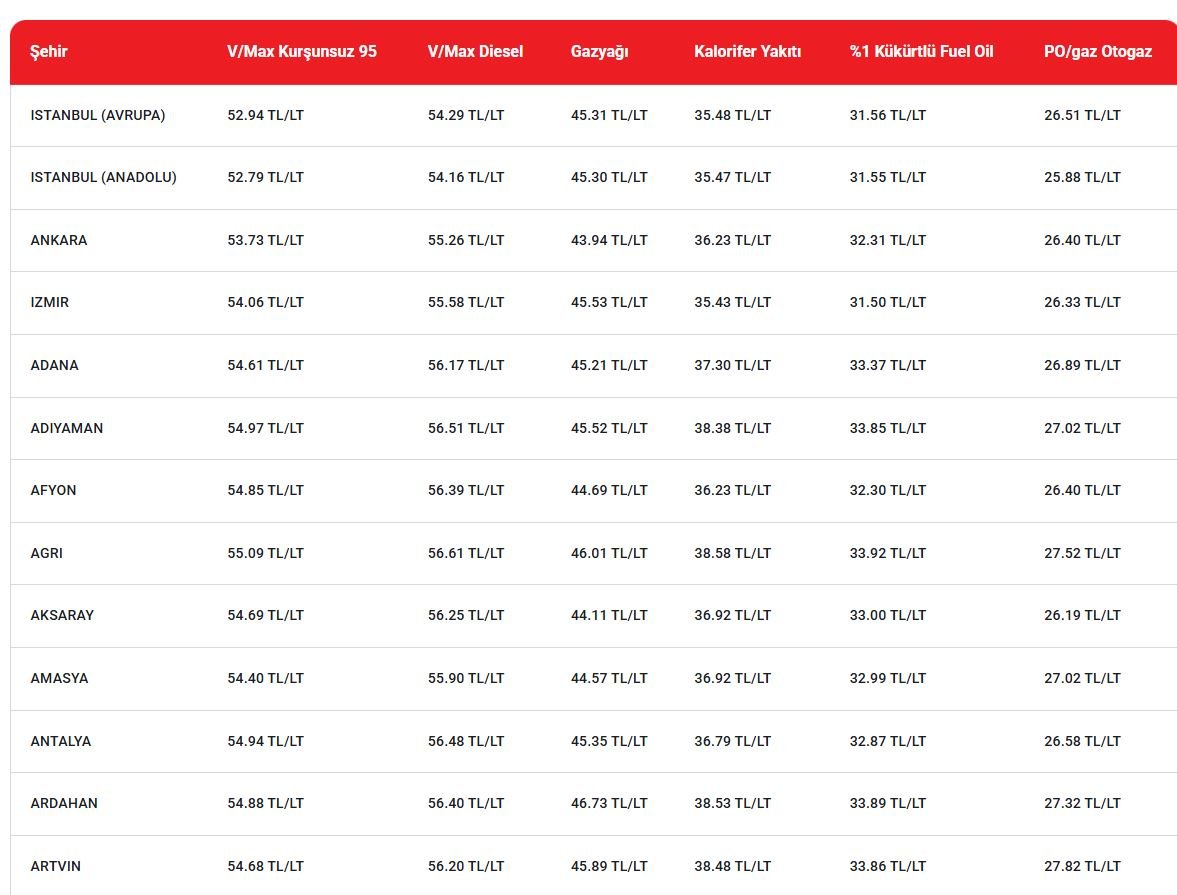Click the PO/gaz Otogaz column header

1097,52
